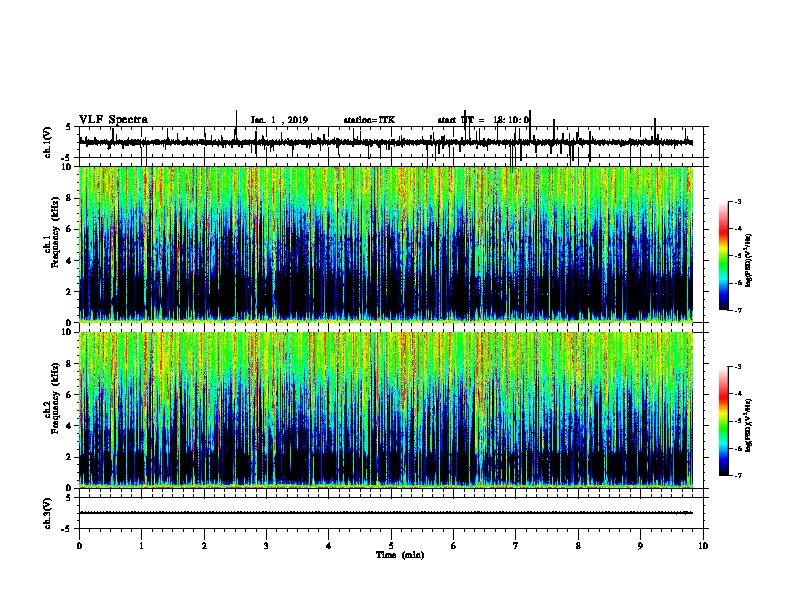Click the '-3' tick on ch.1 color bar
Screen dimensions: 792x612
[x=738, y=202]
